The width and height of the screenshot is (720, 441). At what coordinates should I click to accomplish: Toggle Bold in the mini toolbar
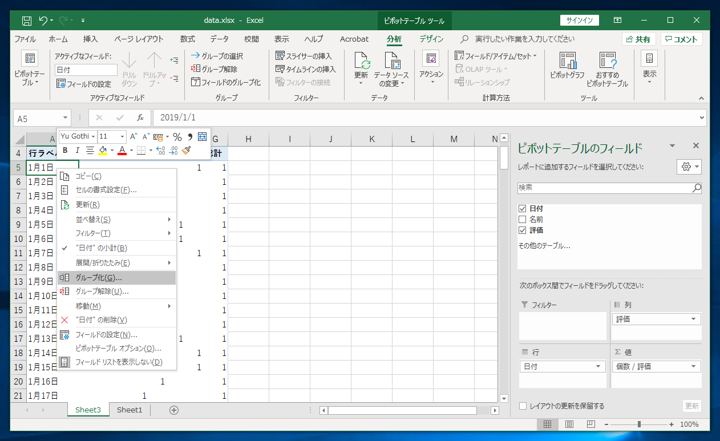pyautogui.click(x=65, y=150)
